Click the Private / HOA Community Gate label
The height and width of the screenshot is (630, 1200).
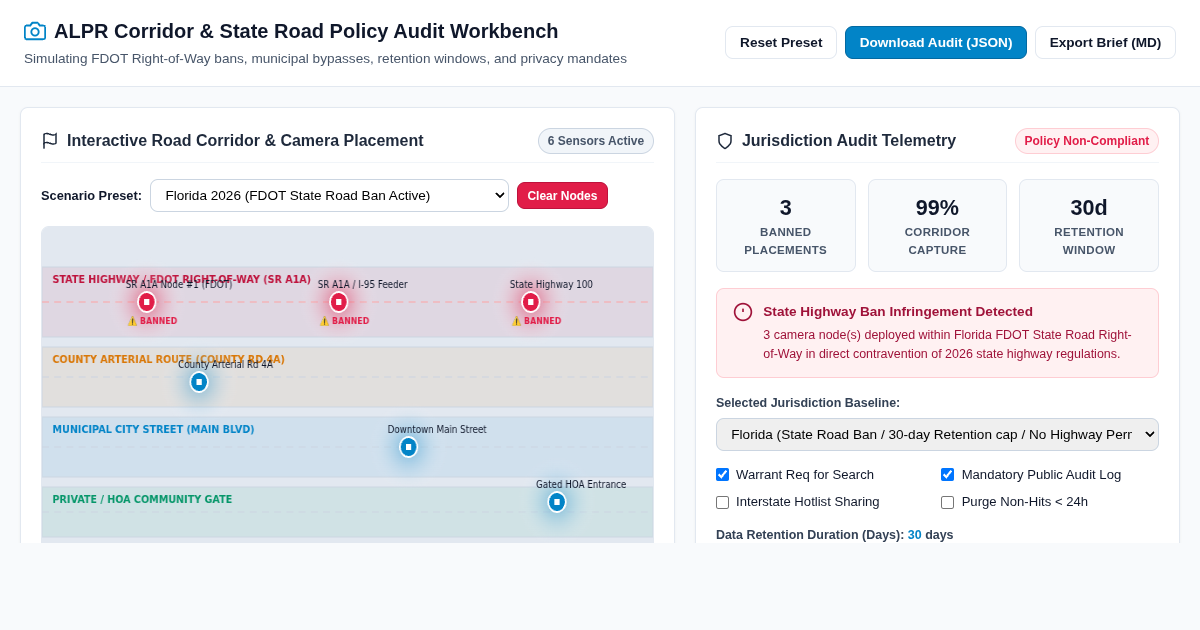coord(142,500)
